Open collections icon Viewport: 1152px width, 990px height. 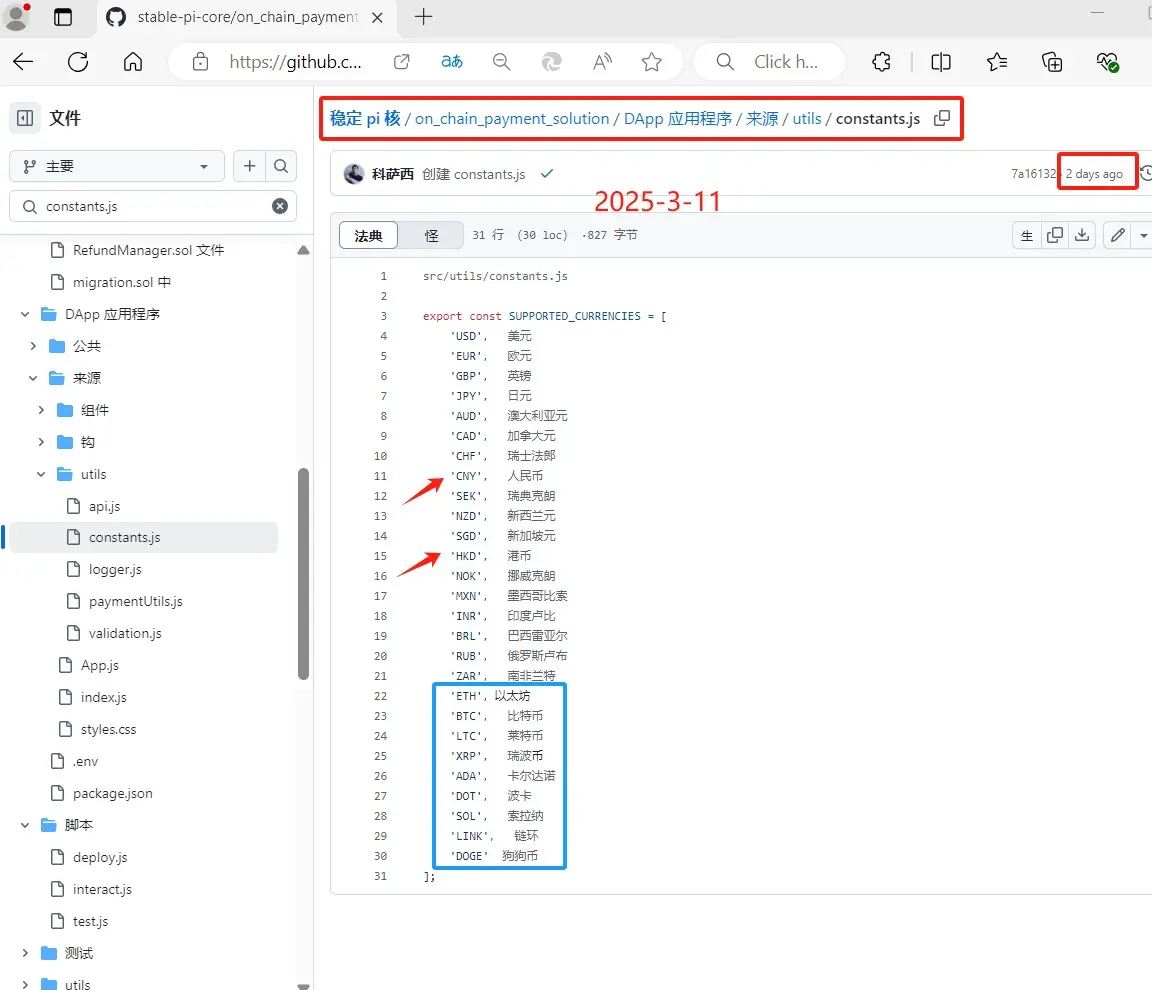click(x=1052, y=62)
